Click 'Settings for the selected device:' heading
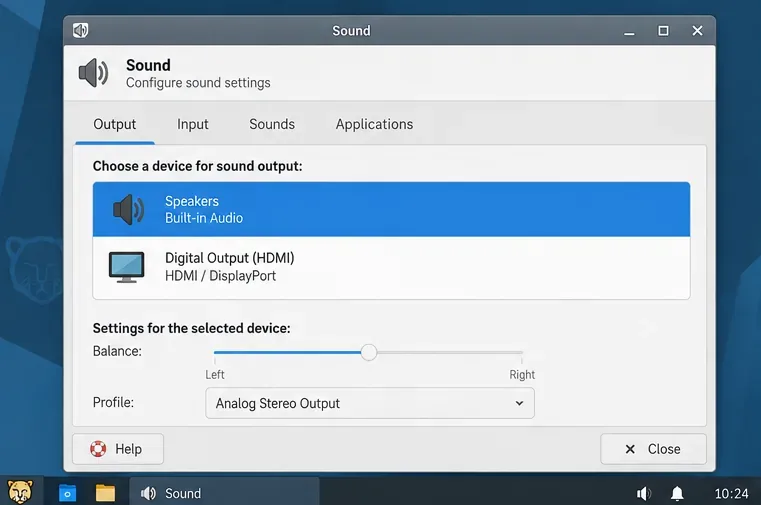761x505 pixels. 192,328
